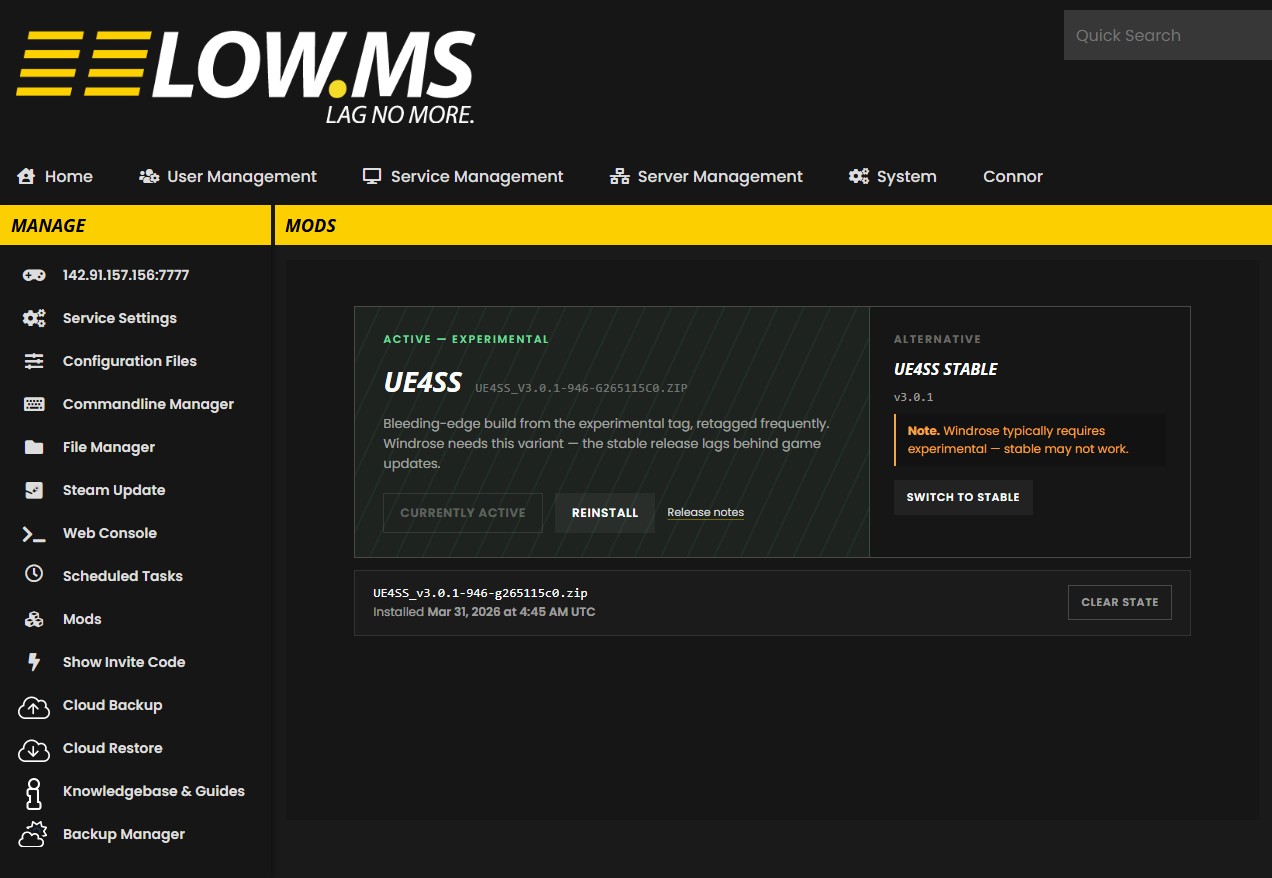Open the Commandline Manager link
The image size is (1272, 878).
(148, 404)
